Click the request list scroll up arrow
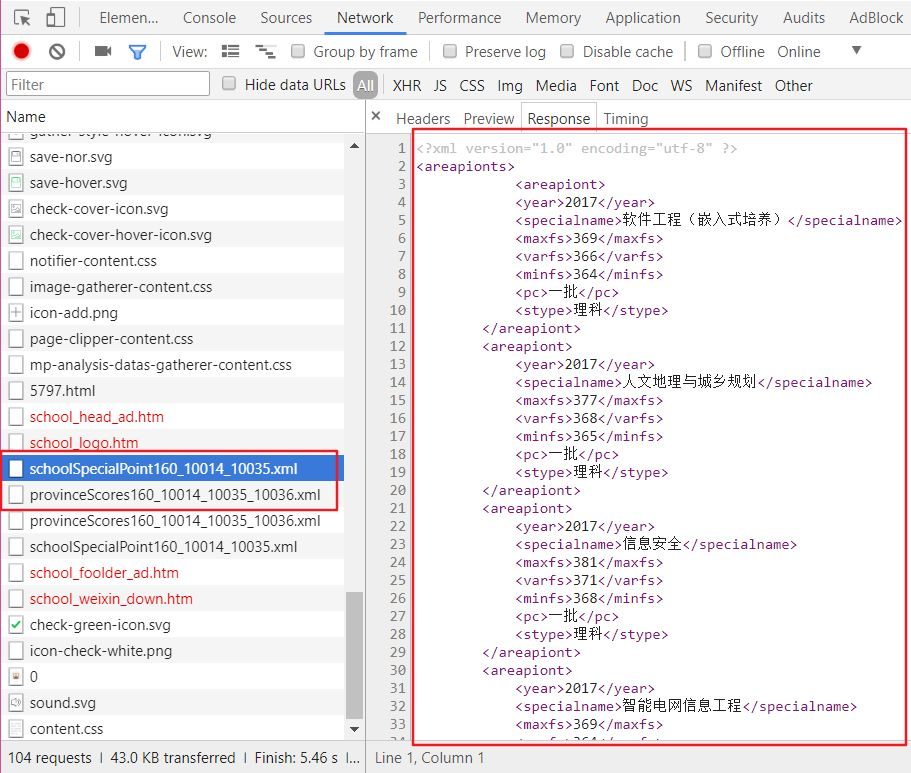The height and width of the screenshot is (773, 911). (354, 146)
